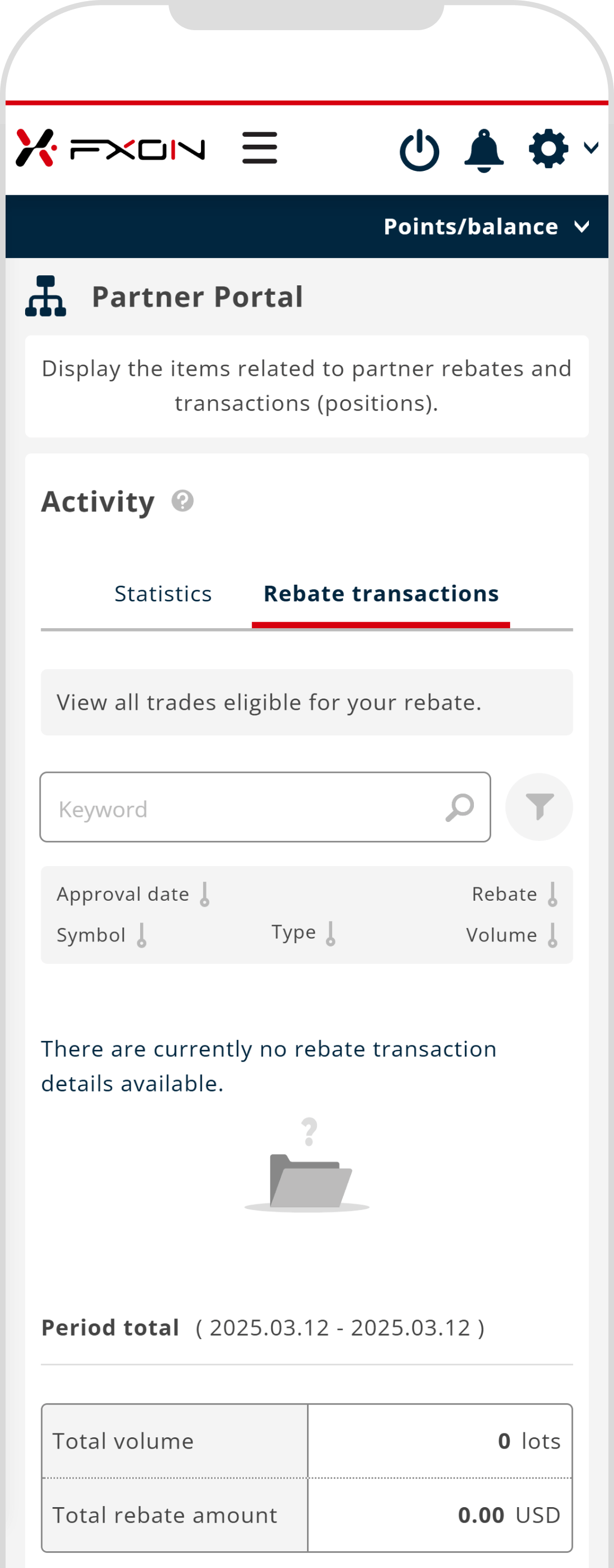Expand the chevron beside settings gear
Viewport: 614px width, 1568px height.
[591, 148]
